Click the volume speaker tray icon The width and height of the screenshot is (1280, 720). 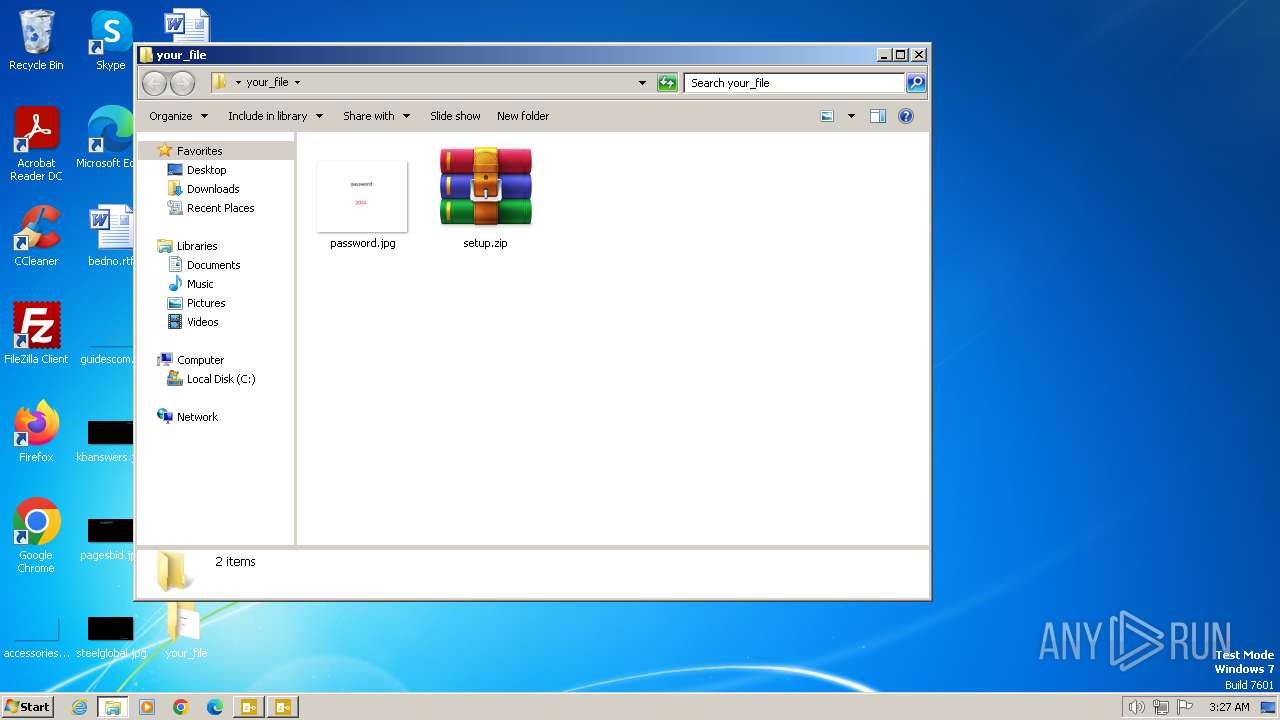(x=1136, y=707)
